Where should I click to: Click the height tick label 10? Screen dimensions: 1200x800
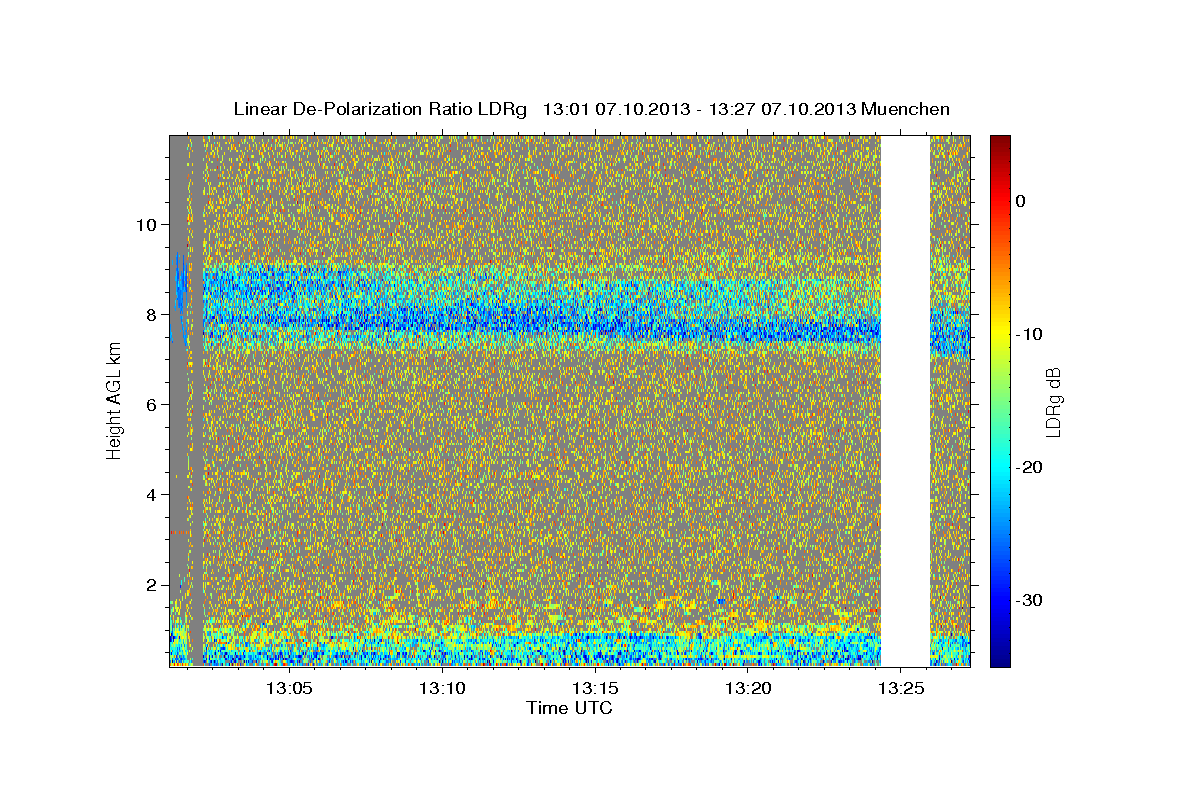pyautogui.click(x=148, y=224)
